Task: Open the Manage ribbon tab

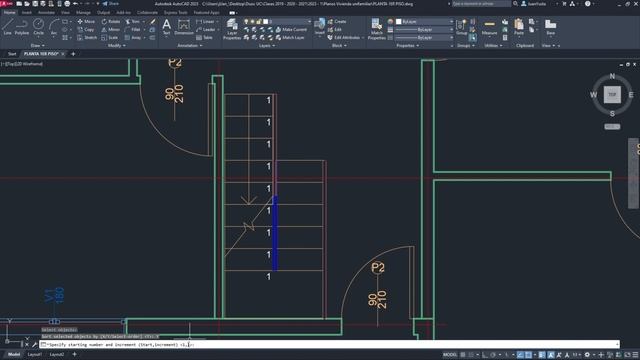Action: tap(83, 13)
